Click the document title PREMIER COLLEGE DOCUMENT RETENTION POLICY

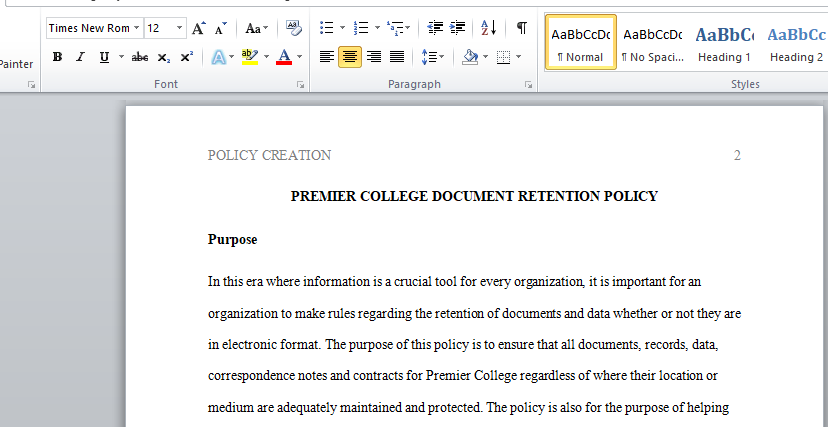474,196
